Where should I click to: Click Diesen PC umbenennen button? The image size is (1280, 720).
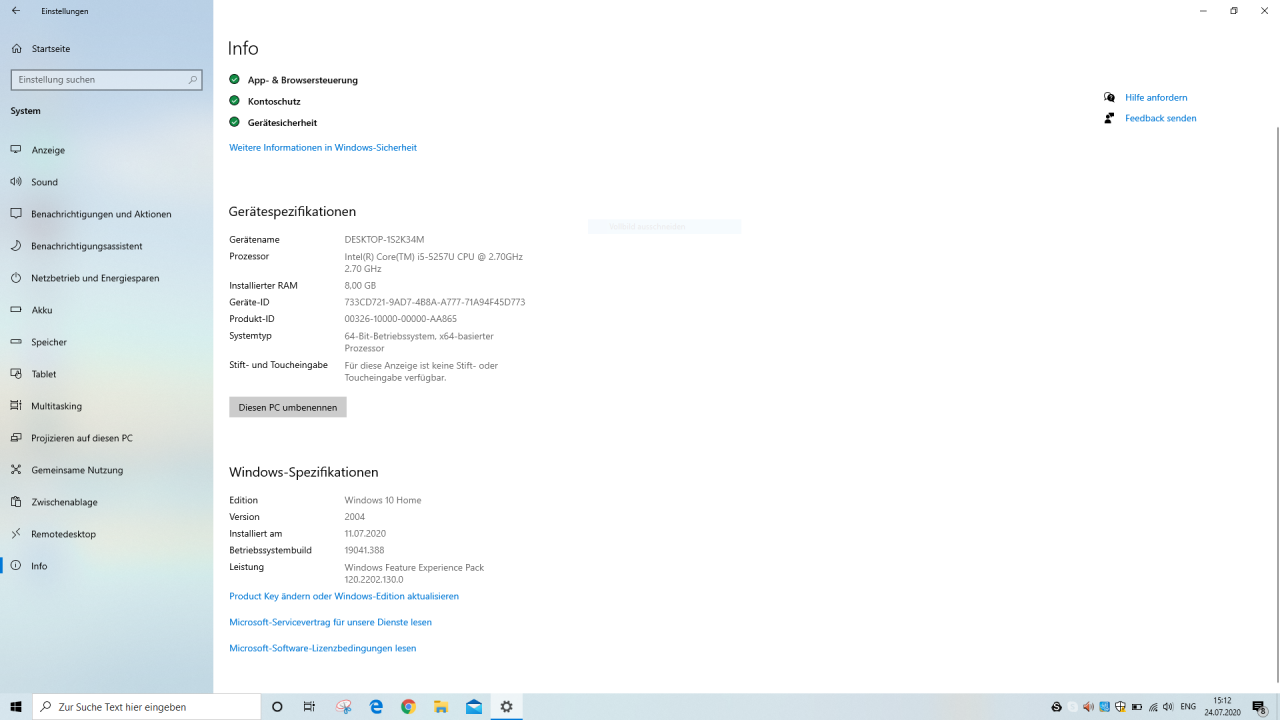click(288, 407)
